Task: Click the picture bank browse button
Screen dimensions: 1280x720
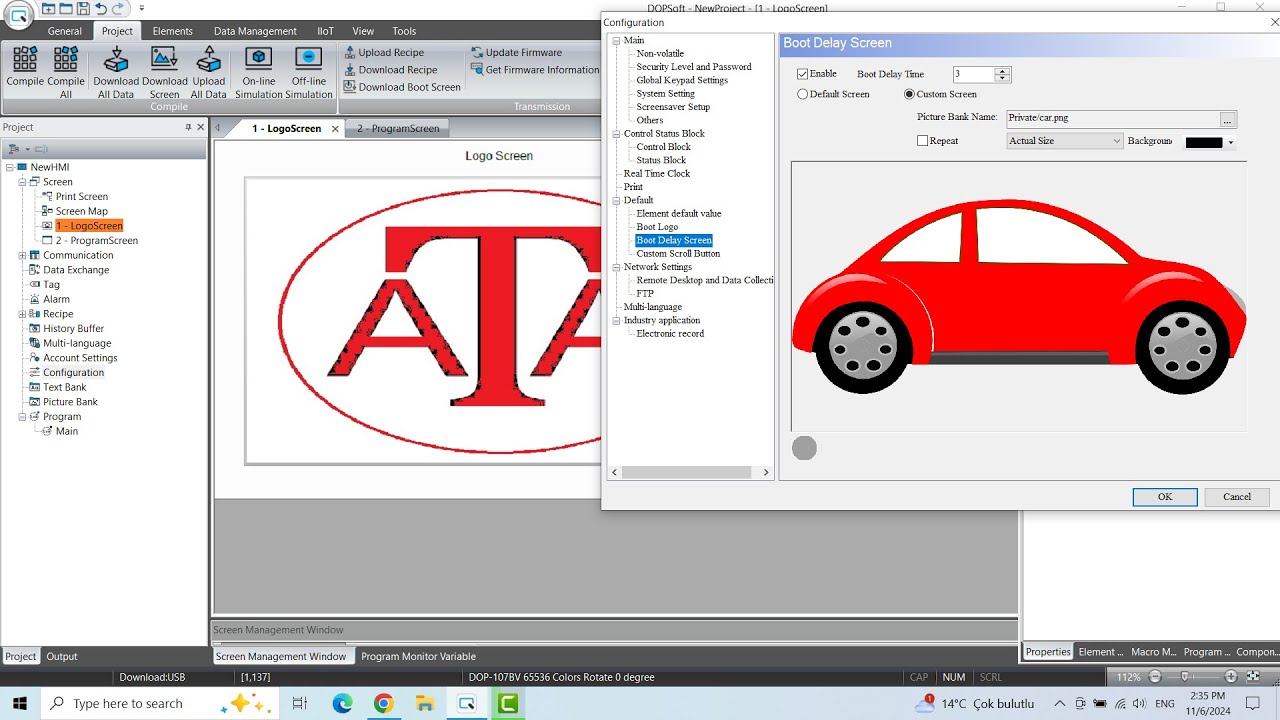Action: coord(1228,119)
